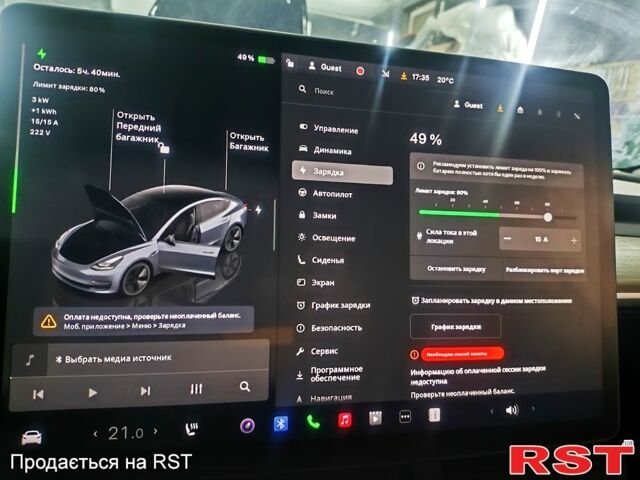
Task: Open seat heater control icon
Action: click(x=191, y=429)
